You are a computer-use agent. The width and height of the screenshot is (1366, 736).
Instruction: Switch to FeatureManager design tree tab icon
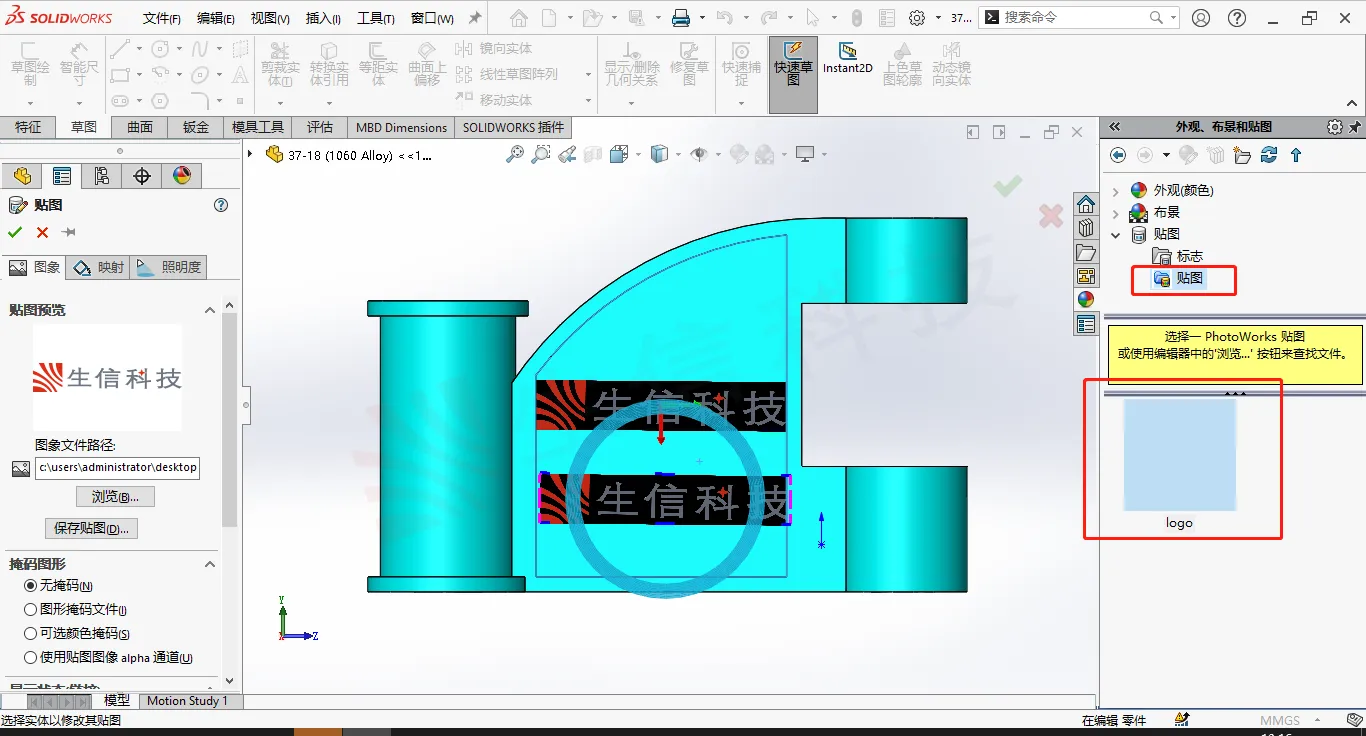[22, 176]
